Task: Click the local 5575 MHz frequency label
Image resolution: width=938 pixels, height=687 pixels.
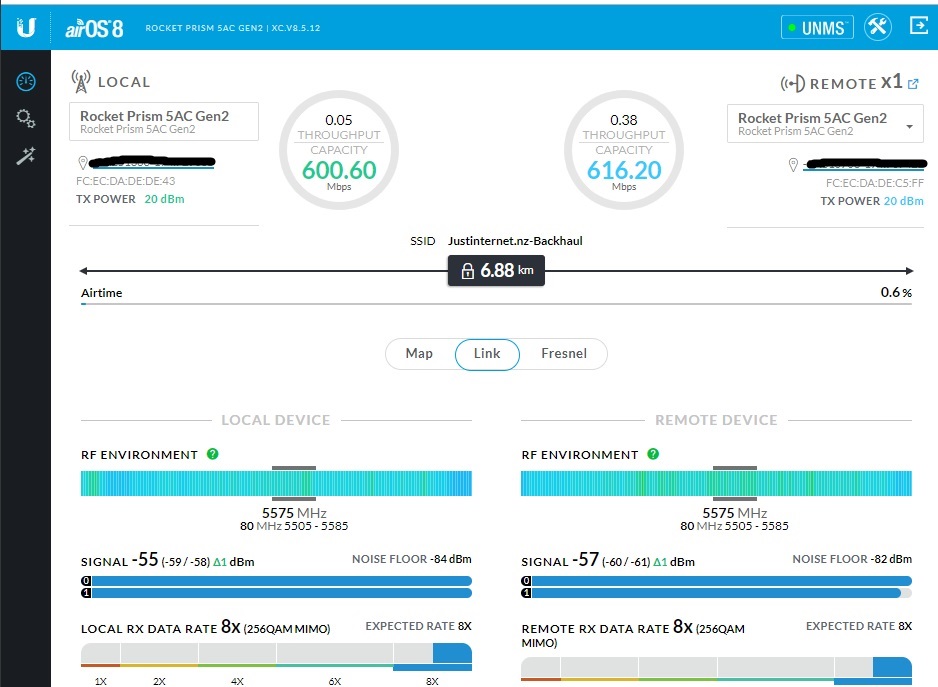Action: (x=294, y=513)
